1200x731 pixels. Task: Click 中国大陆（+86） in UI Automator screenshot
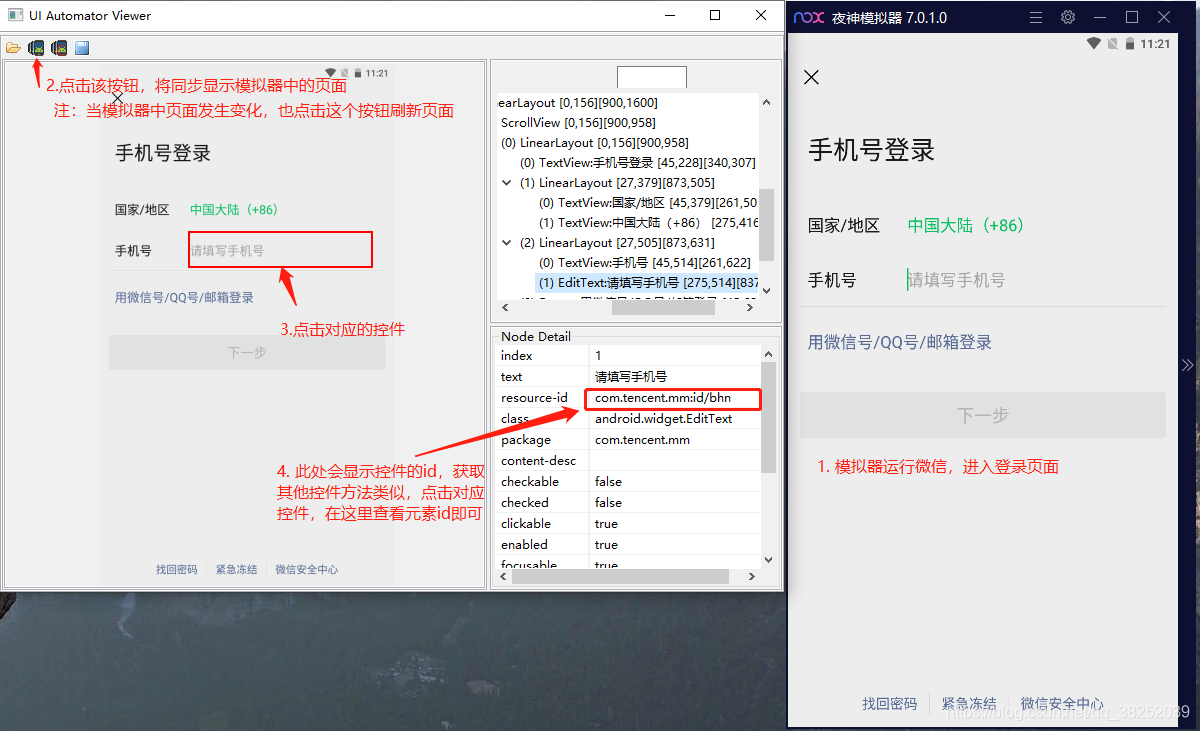pyautogui.click(x=234, y=210)
